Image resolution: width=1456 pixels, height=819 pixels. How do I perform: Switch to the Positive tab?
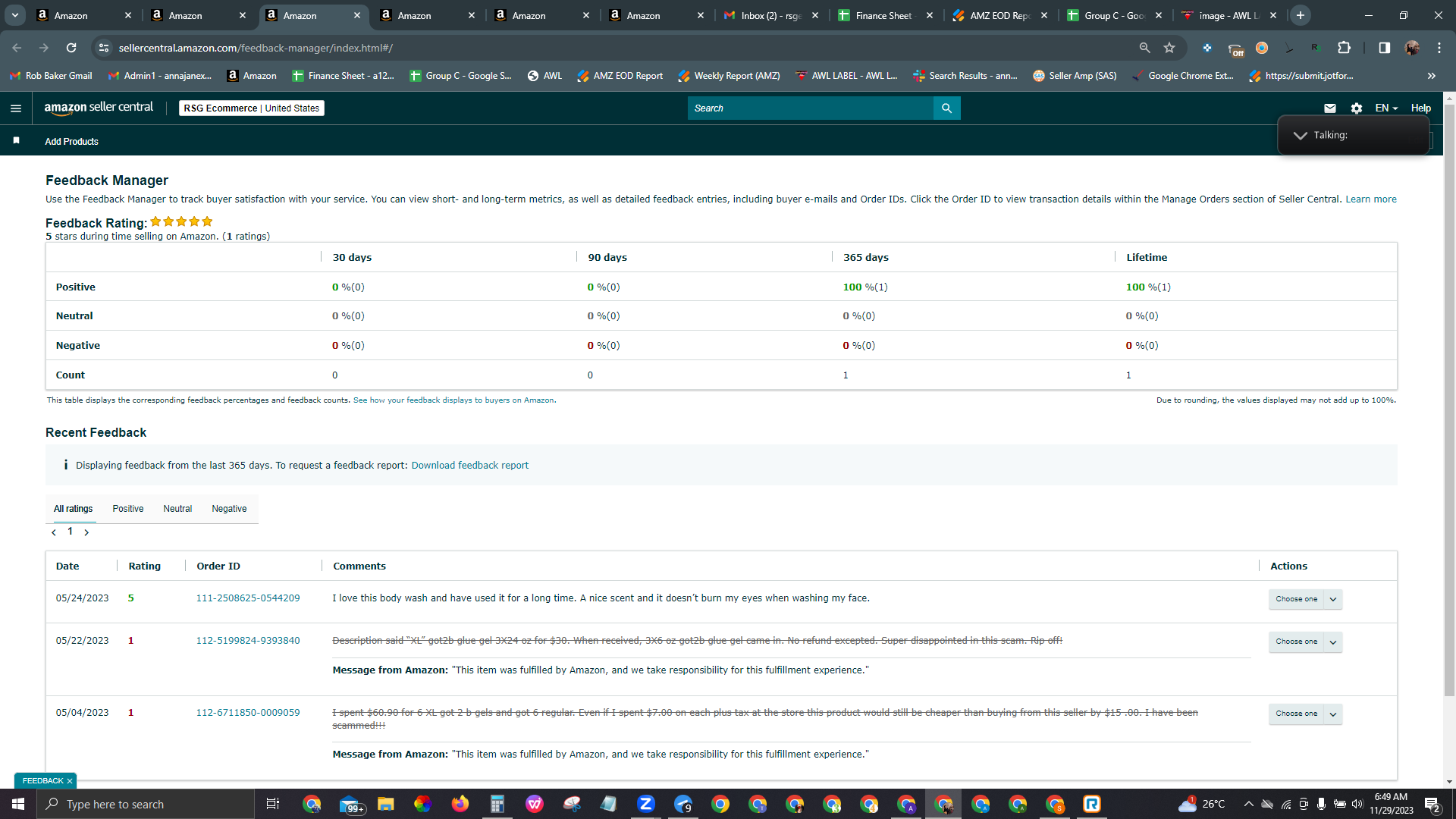[x=127, y=509]
